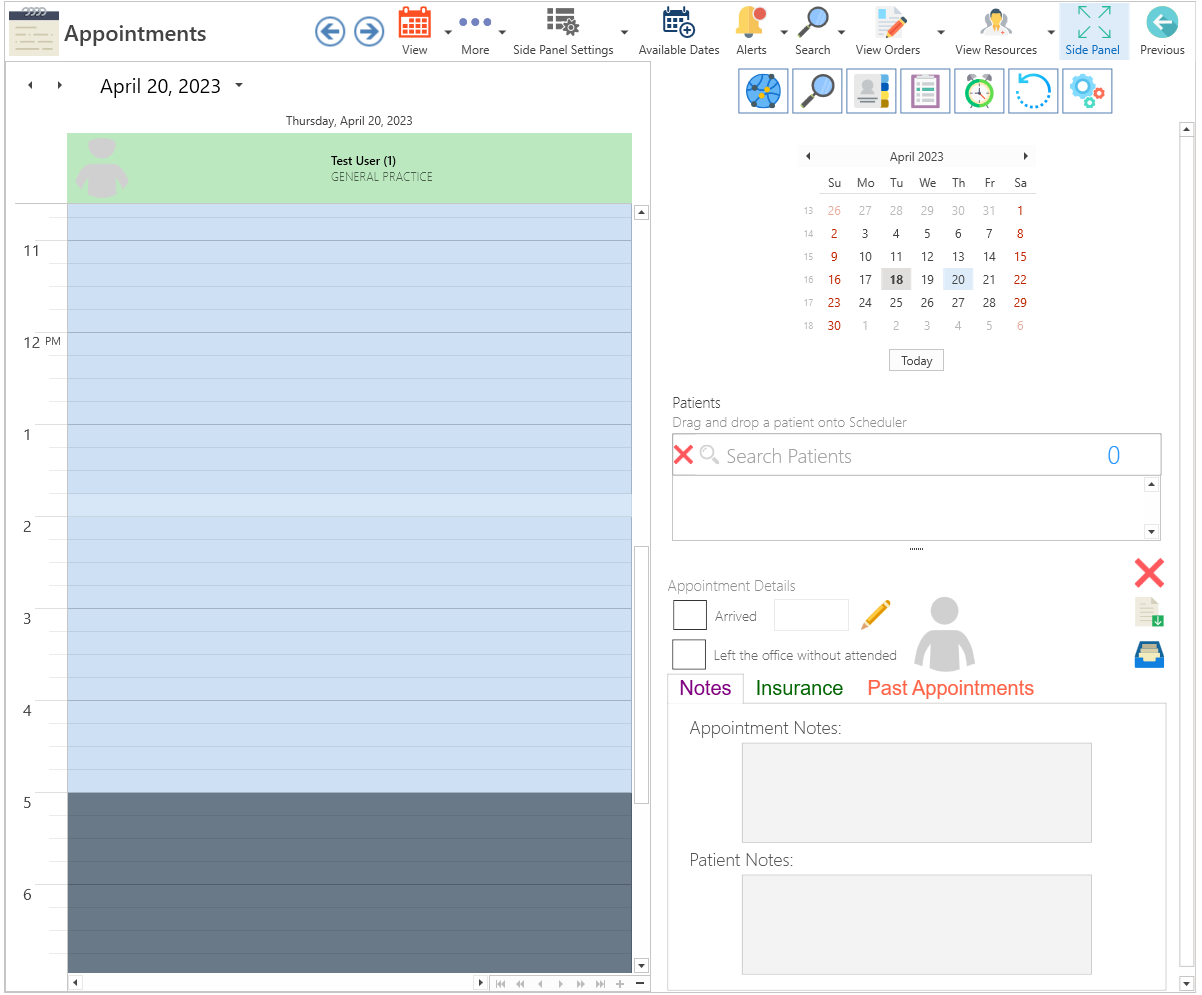
Task: Open the April 20, 2023 date dropdown
Action: click(239, 86)
